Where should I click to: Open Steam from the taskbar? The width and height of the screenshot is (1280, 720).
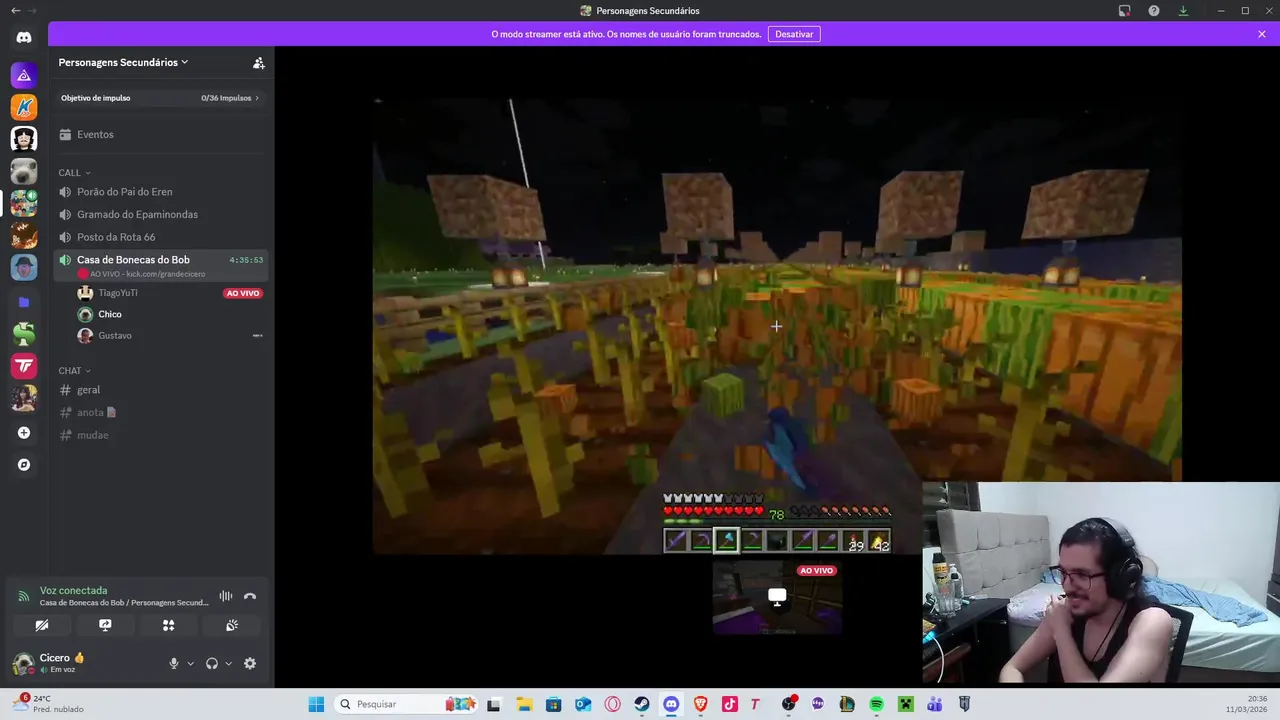click(x=642, y=704)
